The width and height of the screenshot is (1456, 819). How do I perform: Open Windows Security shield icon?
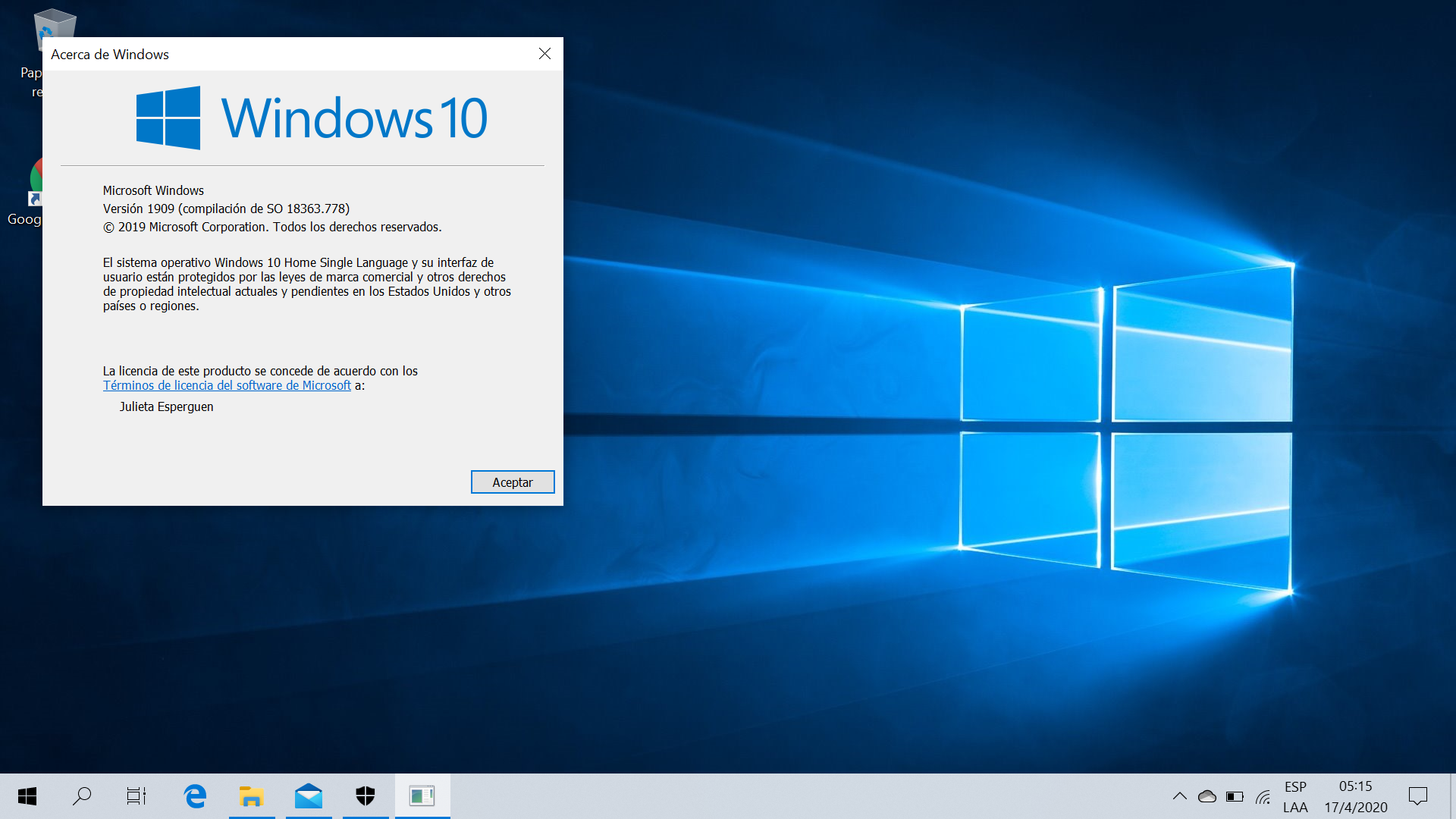coord(366,796)
